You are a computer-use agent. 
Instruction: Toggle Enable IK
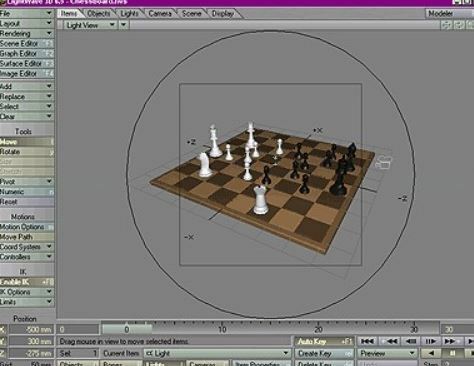coord(27,282)
